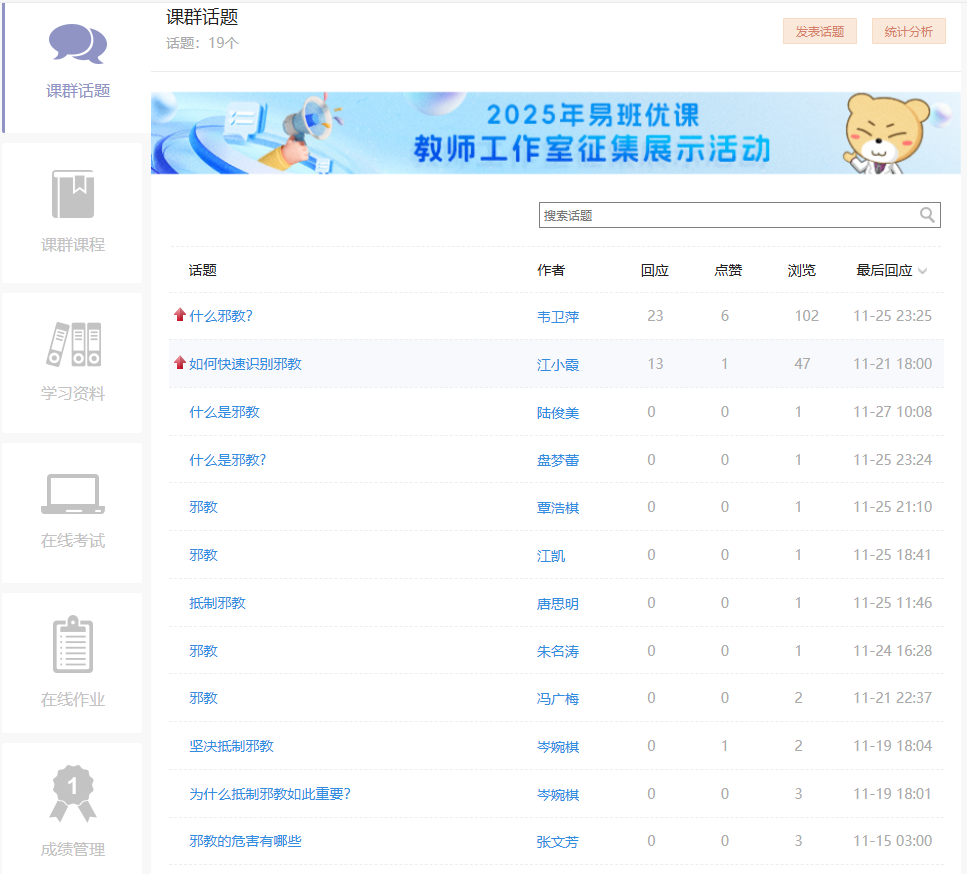Open the topic 如何快速识别邪教
The image size is (967, 874).
tap(245, 364)
